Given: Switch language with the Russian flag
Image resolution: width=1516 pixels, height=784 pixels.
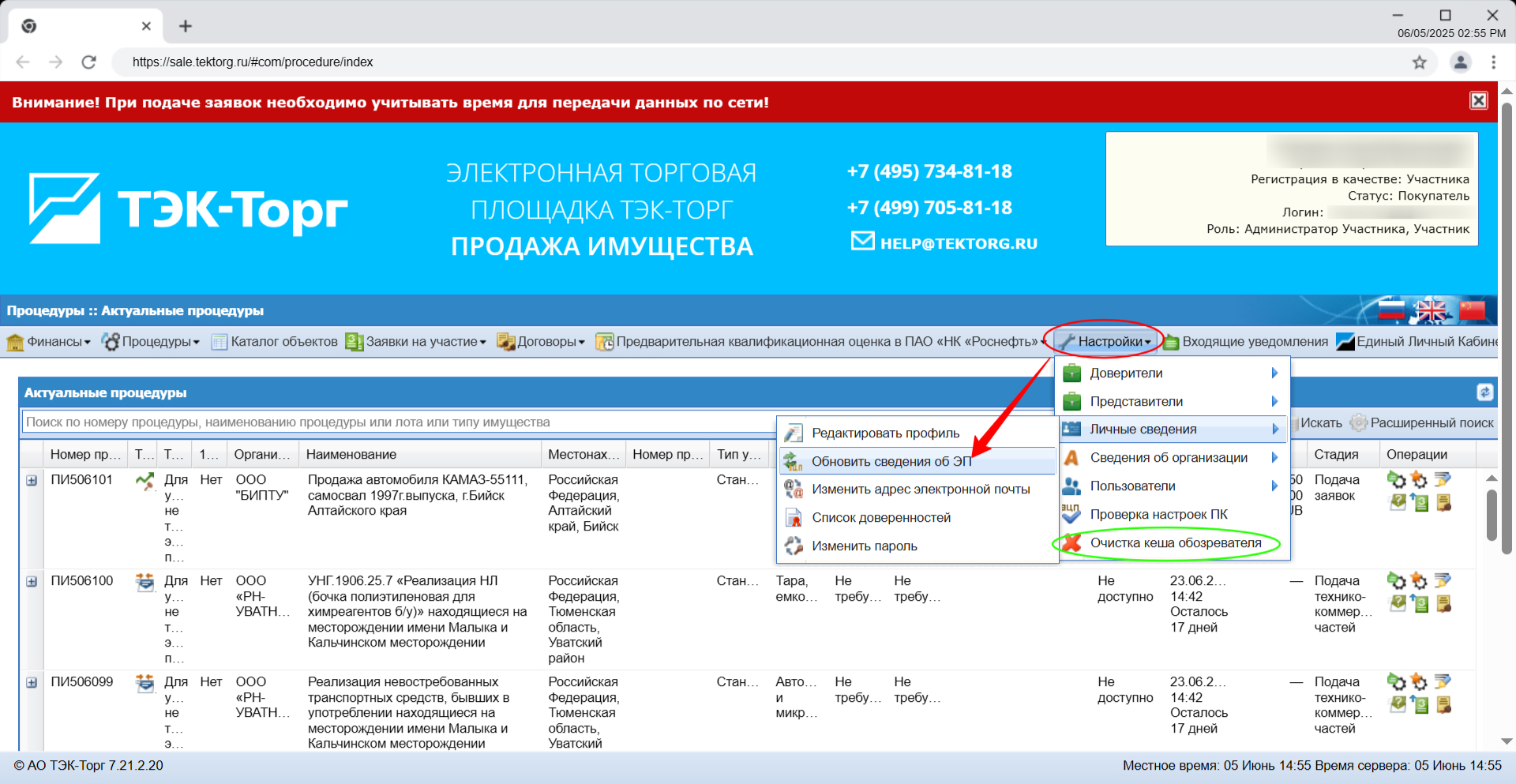Looking at the screenshot, I should click(x=1392, y=310).
